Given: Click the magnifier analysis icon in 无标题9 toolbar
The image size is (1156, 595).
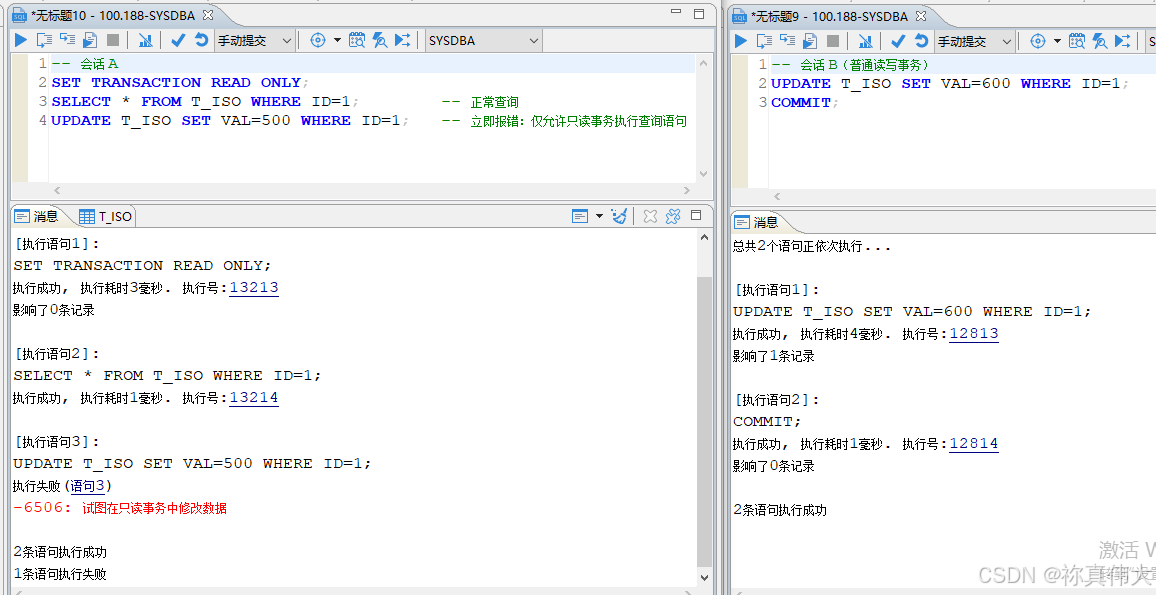Looking at the screenshot, I should click(1100, 41).
